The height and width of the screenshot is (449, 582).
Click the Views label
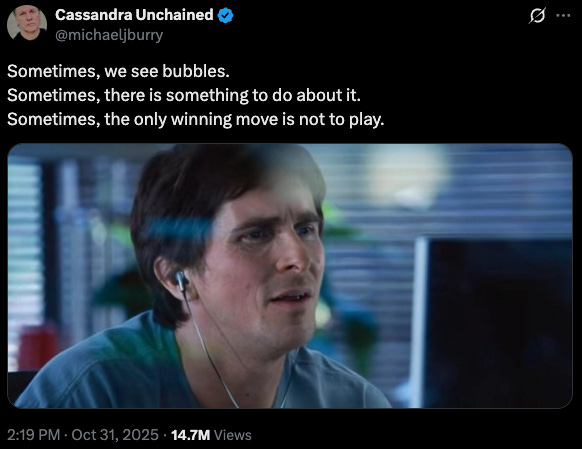[233, 435]
